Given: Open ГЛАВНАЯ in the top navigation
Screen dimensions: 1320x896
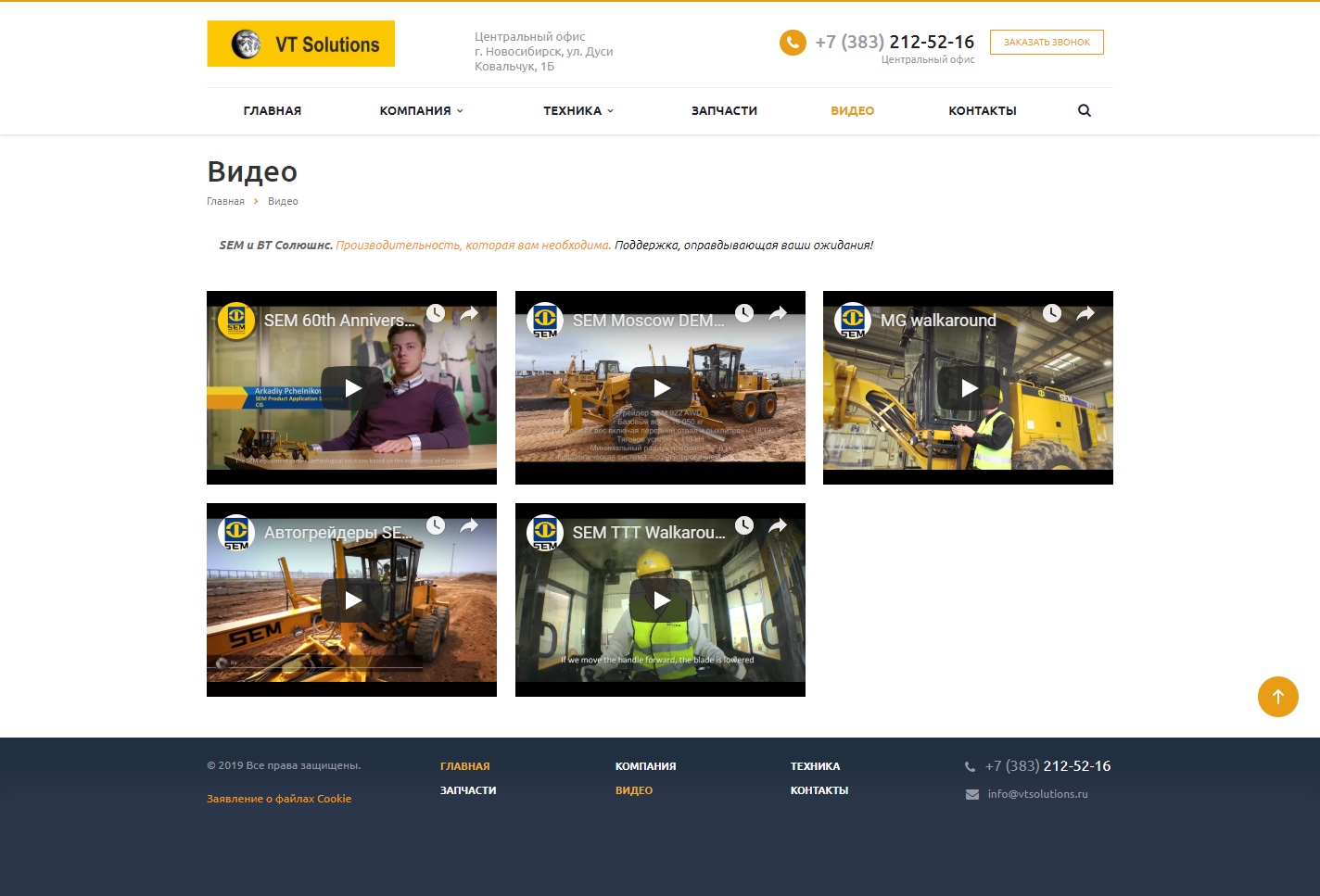Looking at the screenshot, I should 273,110.
